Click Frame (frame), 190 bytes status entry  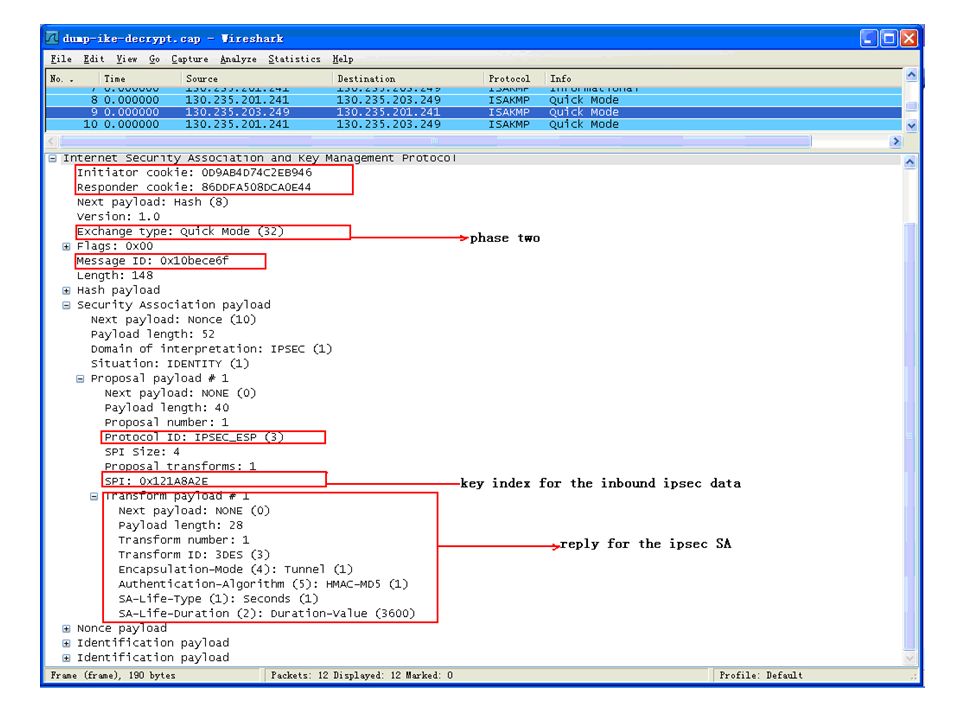click(x=113, y=675)
